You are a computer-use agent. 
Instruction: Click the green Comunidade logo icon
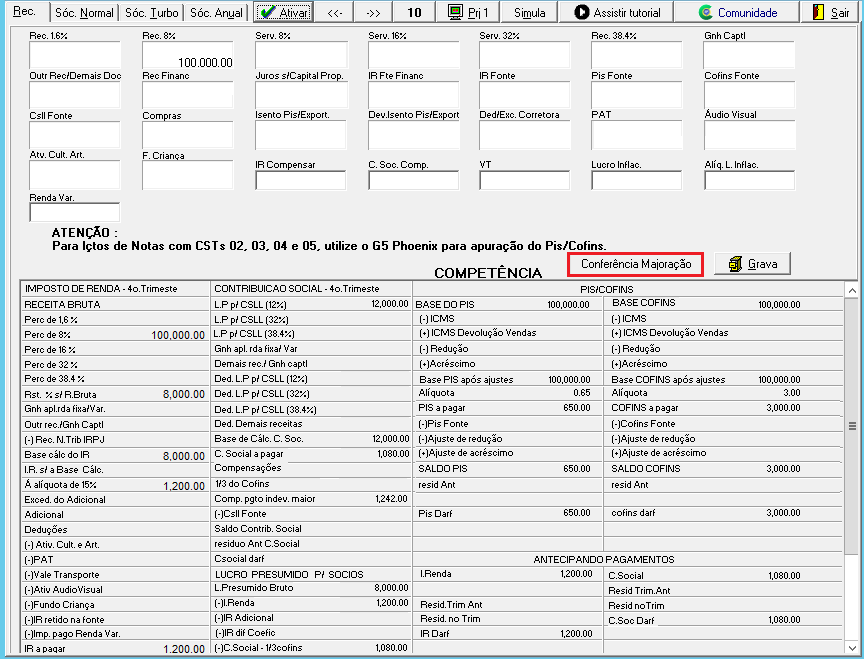[x=705, y=12]
